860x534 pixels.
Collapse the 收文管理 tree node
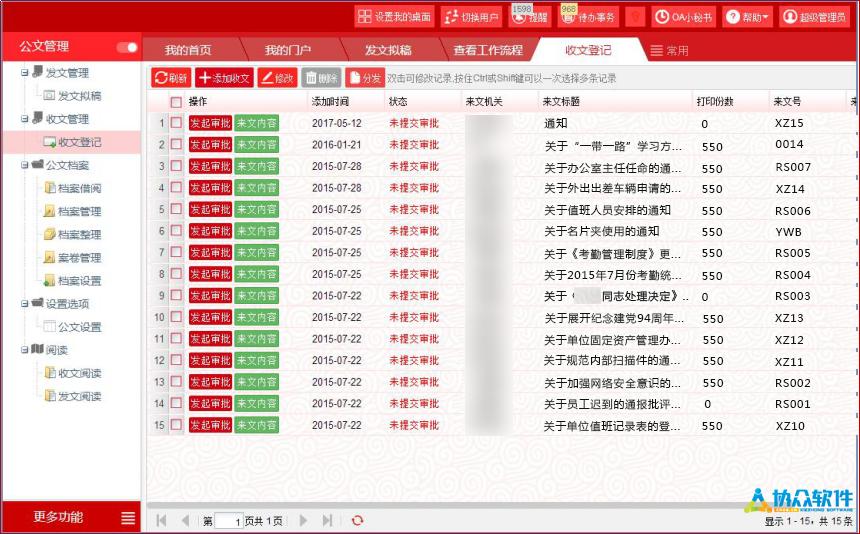[25, 118]
